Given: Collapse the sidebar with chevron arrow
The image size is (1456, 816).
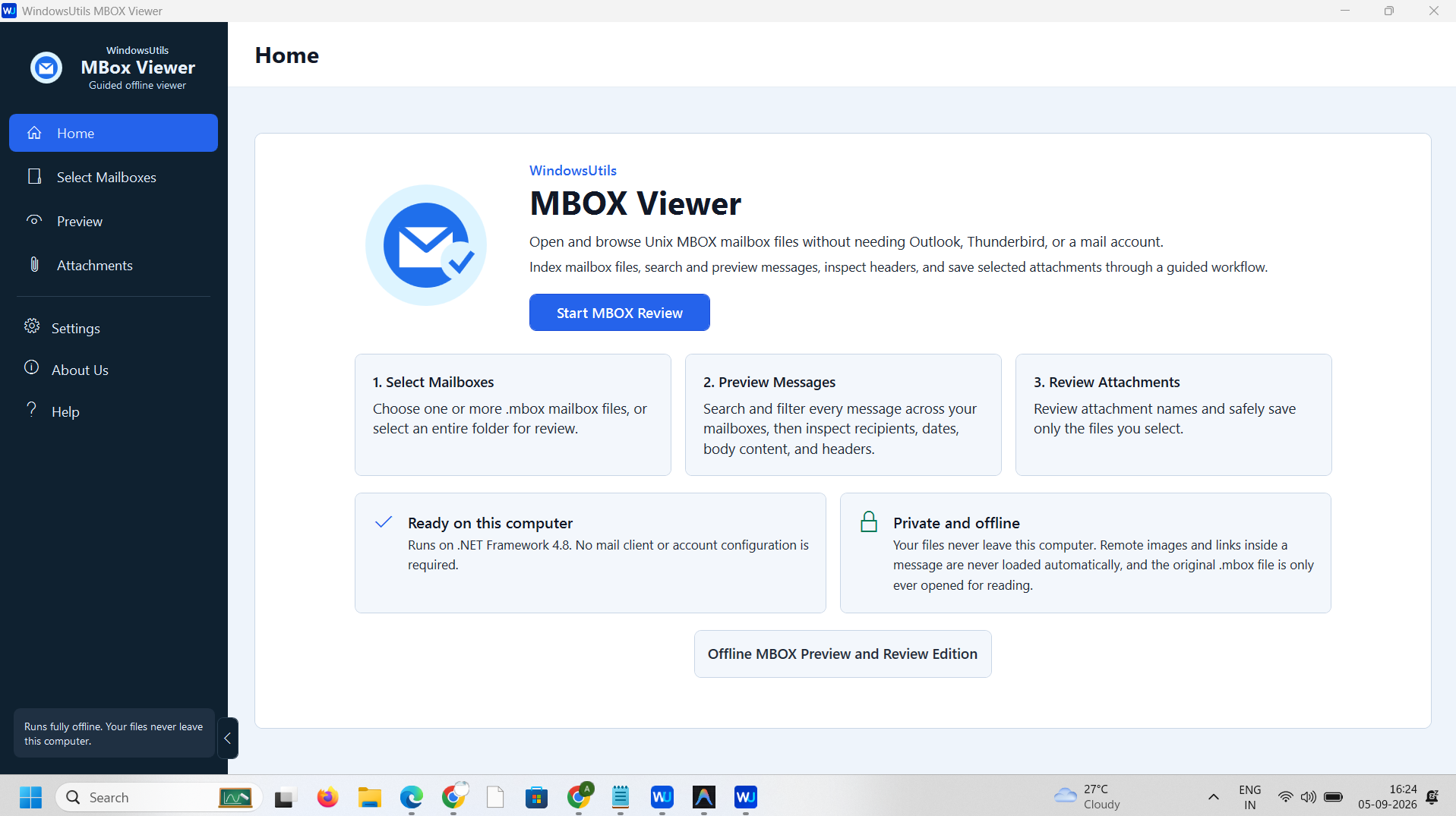Looking at the screenshot, I should 227,738.
